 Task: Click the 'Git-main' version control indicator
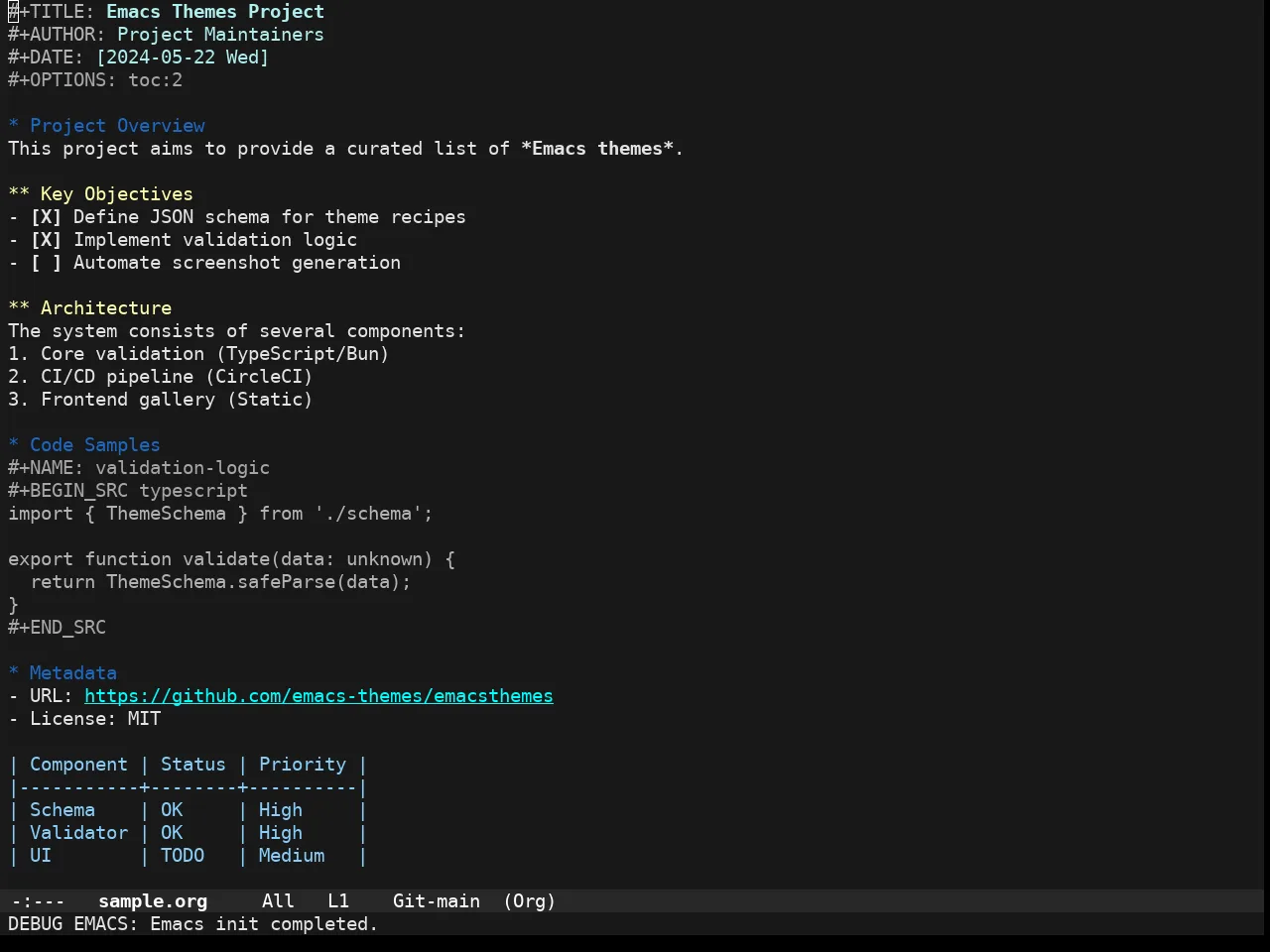pos(437,901)
